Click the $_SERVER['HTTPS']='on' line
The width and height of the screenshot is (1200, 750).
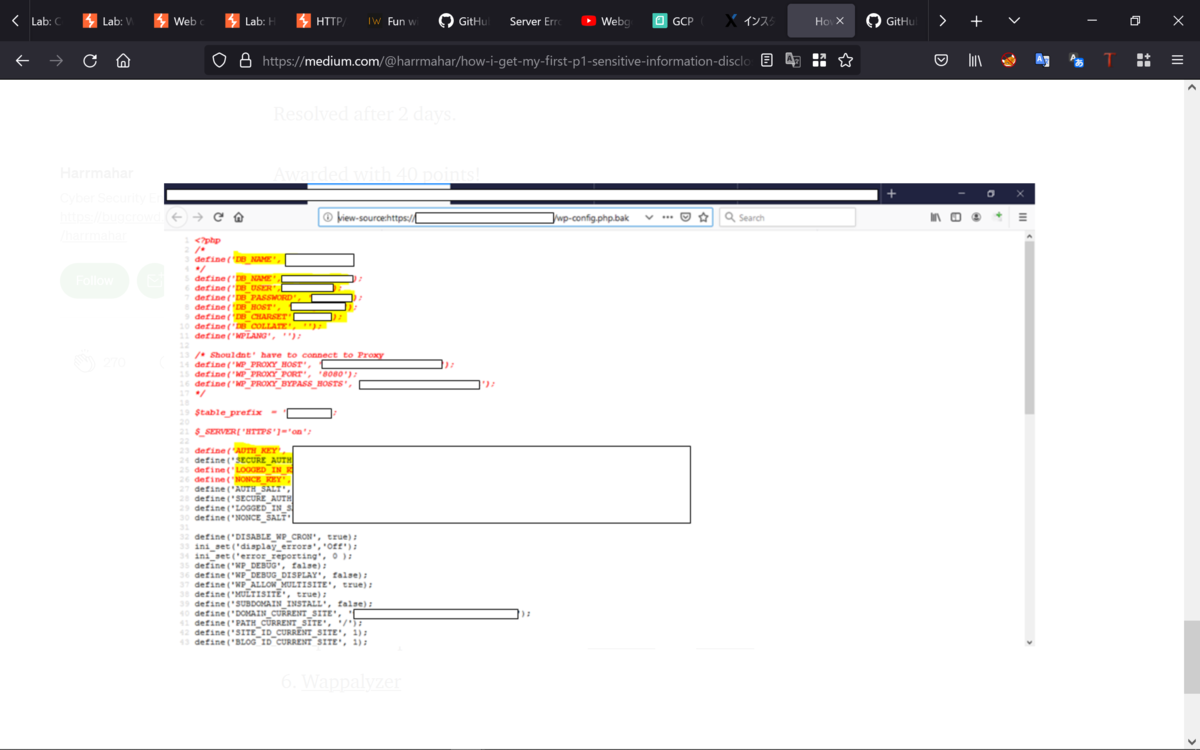pyautogui.click(x=253, y=431)
